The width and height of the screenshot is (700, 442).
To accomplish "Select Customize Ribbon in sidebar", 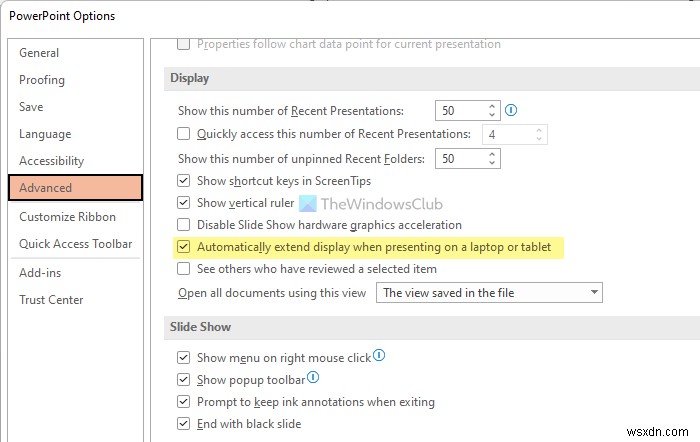I will tap(67, 216).
